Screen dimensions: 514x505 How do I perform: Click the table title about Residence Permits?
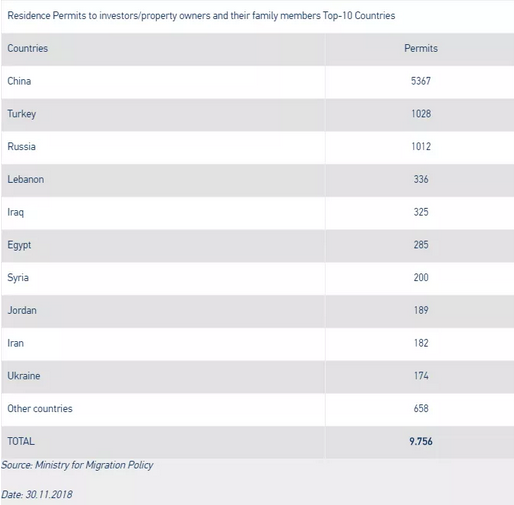tap(201, 16)
